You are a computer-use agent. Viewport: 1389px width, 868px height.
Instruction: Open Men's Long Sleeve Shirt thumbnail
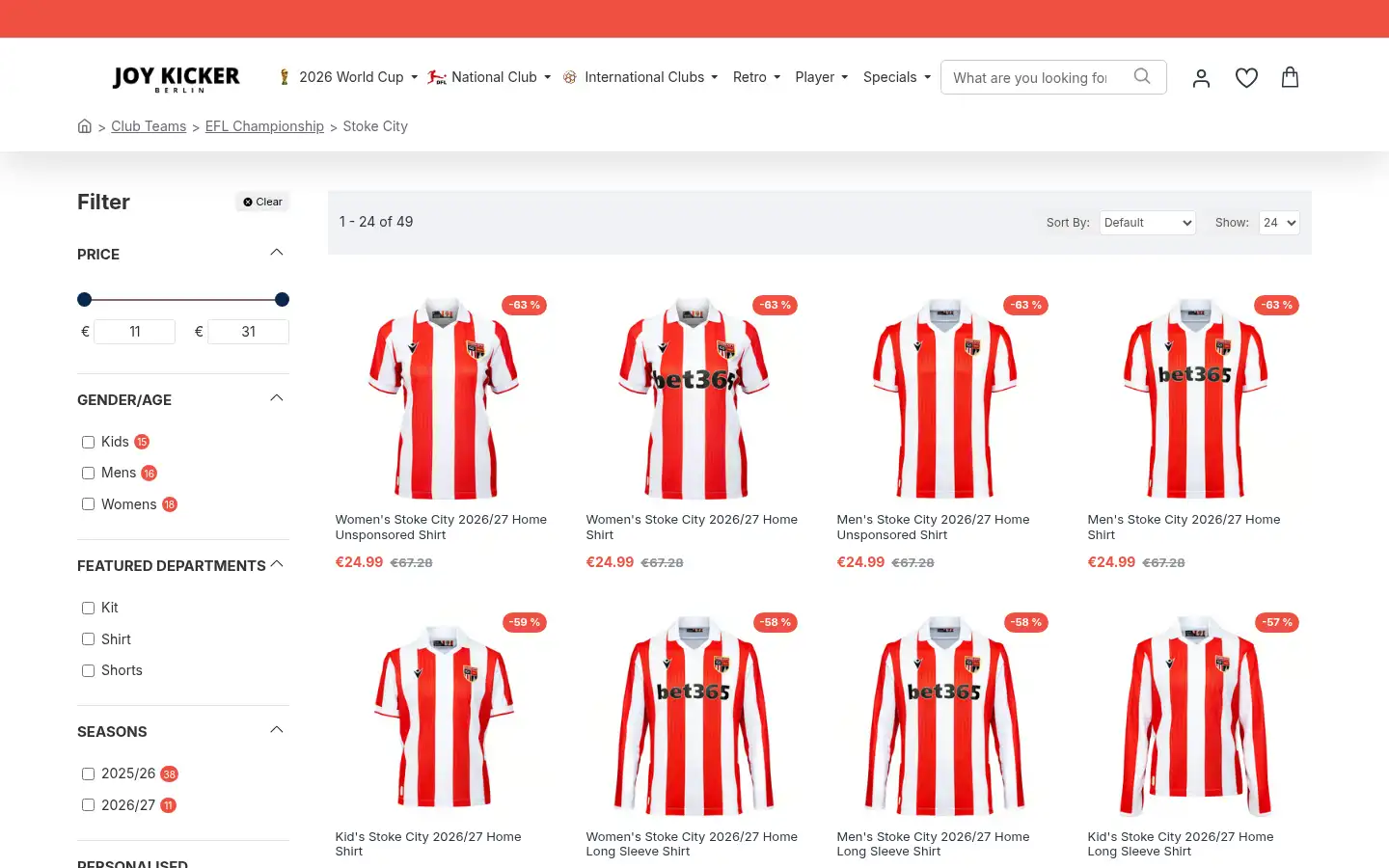click(945, 715)
